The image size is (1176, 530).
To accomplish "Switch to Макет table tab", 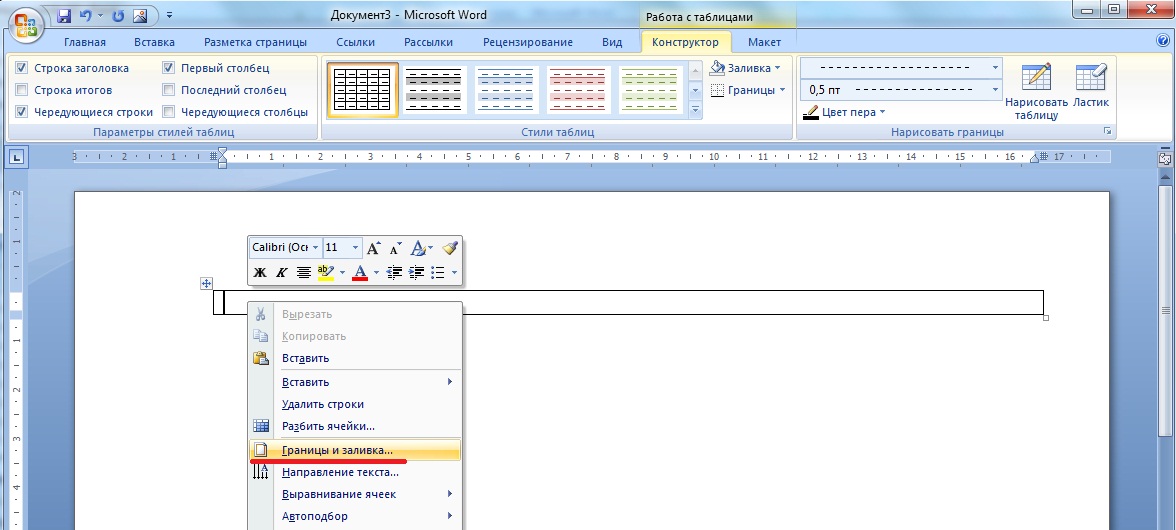I will click(x=764, y=42).
